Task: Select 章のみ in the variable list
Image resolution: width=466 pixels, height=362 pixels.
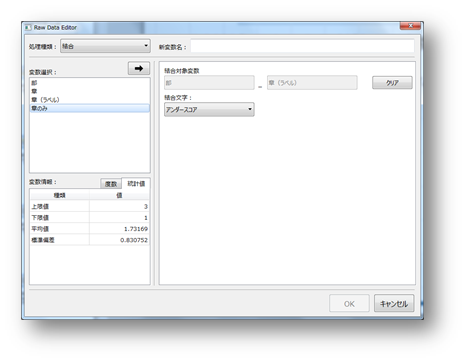Action: (x=90, y=108)
